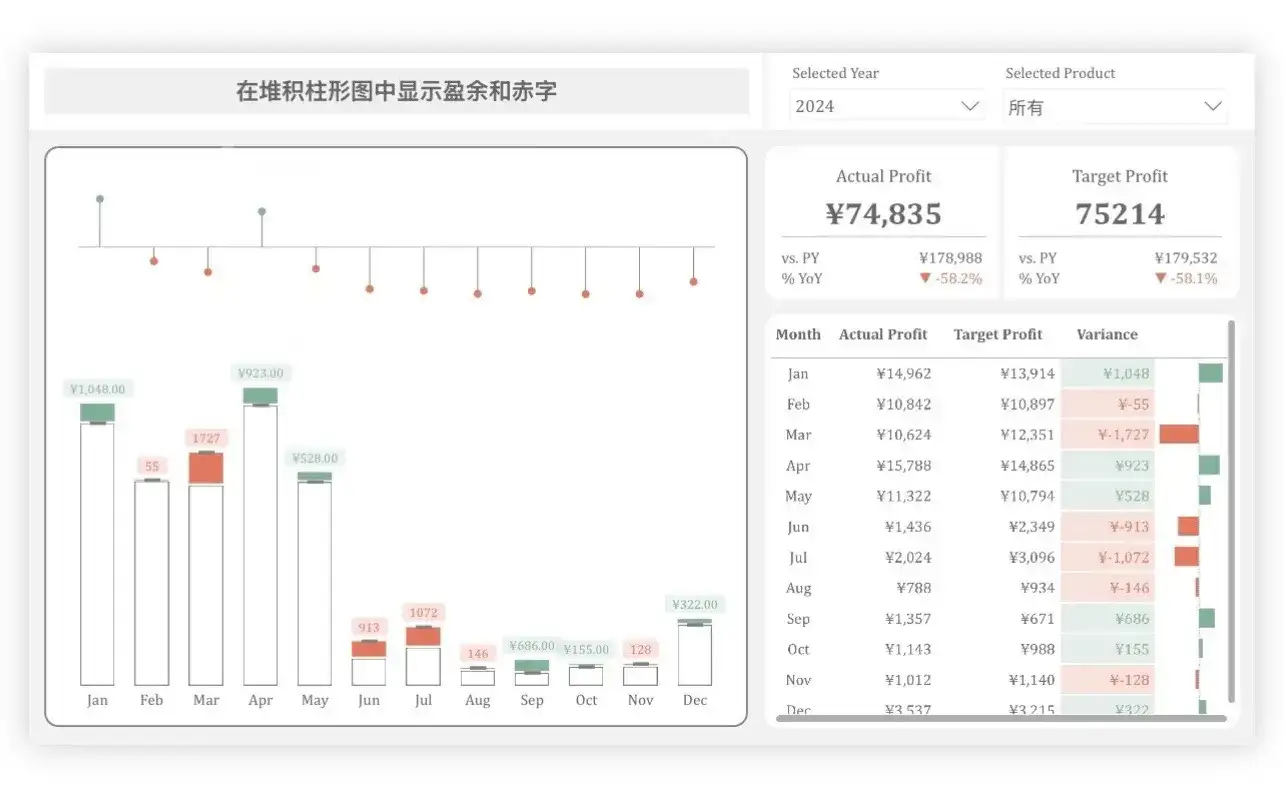This screenshot has height=786, width=1284.
Task: Open the Selected Year dropdown
Action: tap(886, 105)
